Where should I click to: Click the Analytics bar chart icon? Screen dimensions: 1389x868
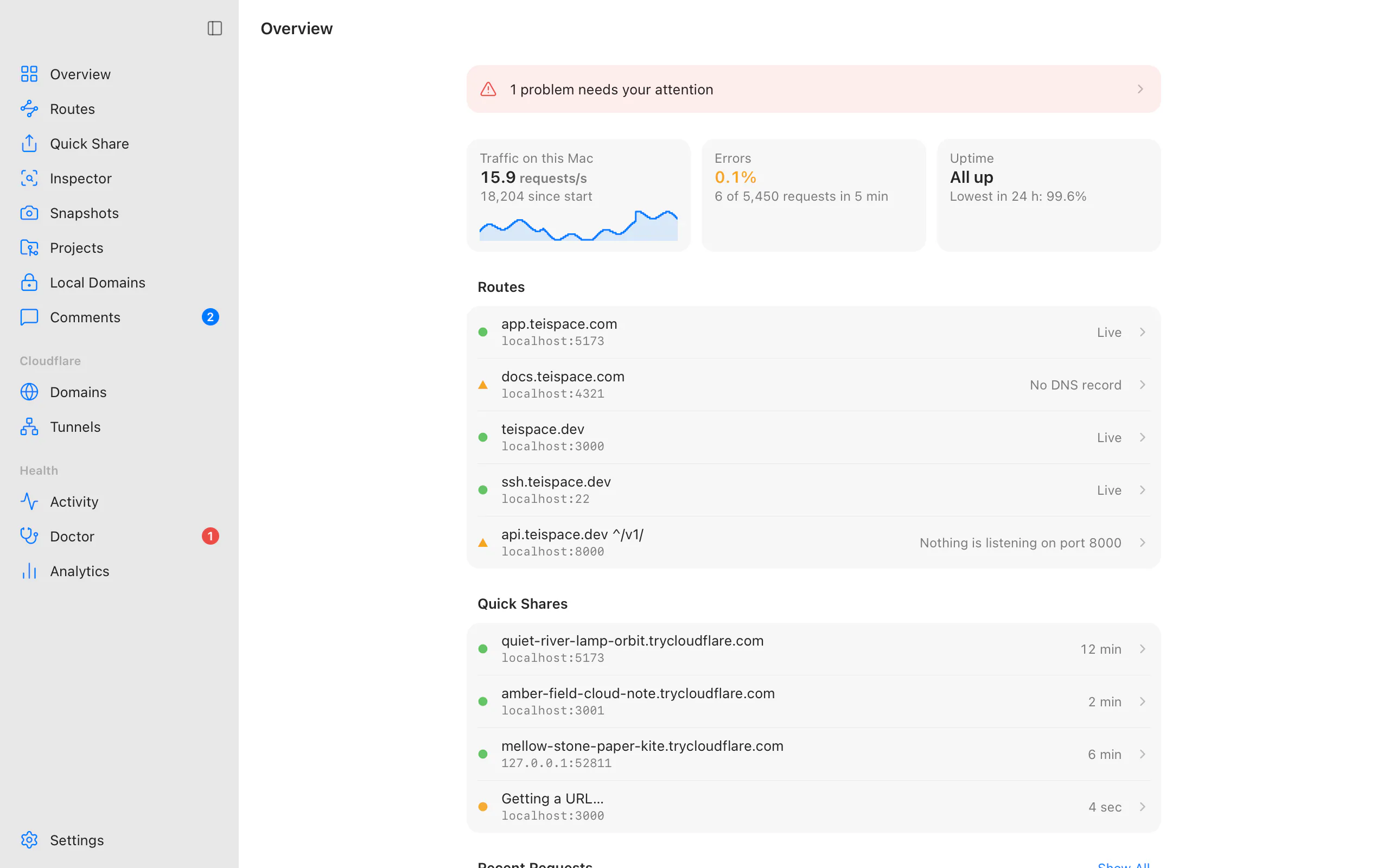coord(29,571)
